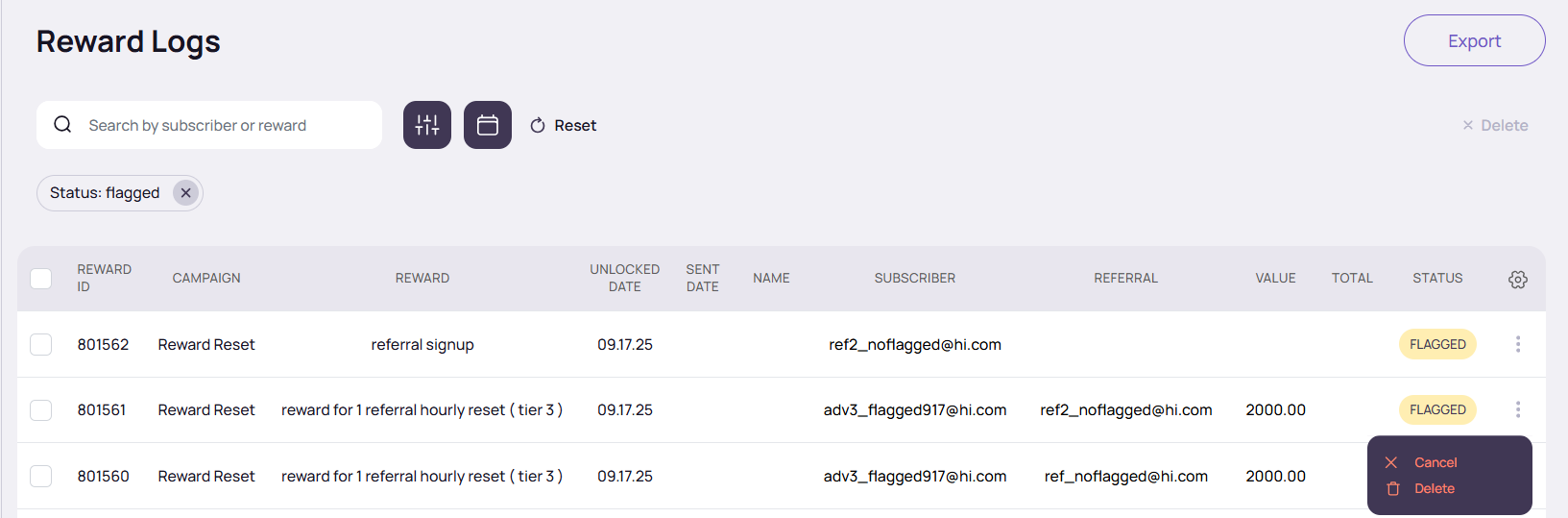Image resolution: width=1568 pixels, height=518 pixels.
Task: Click the Reset filters button
Action: (x=564, y=125)
